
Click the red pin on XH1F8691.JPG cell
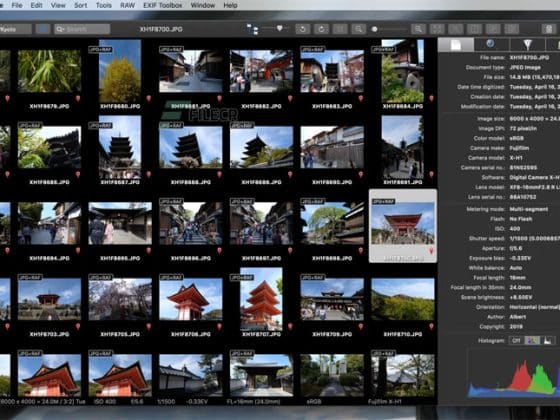pos(431,174)
